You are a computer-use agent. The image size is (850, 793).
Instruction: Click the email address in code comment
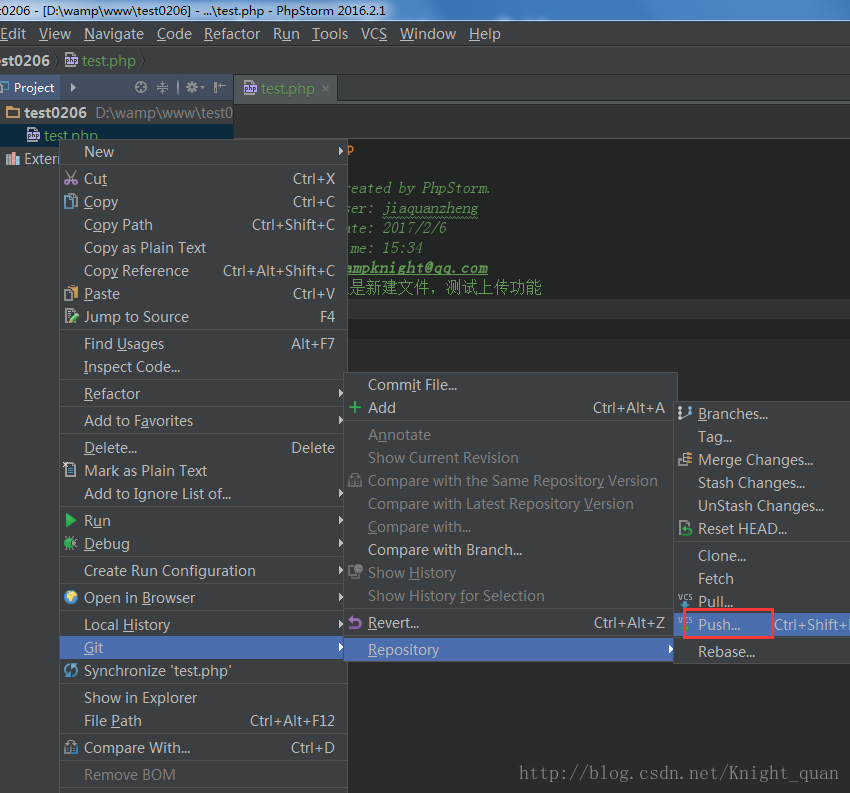[417, 267]
